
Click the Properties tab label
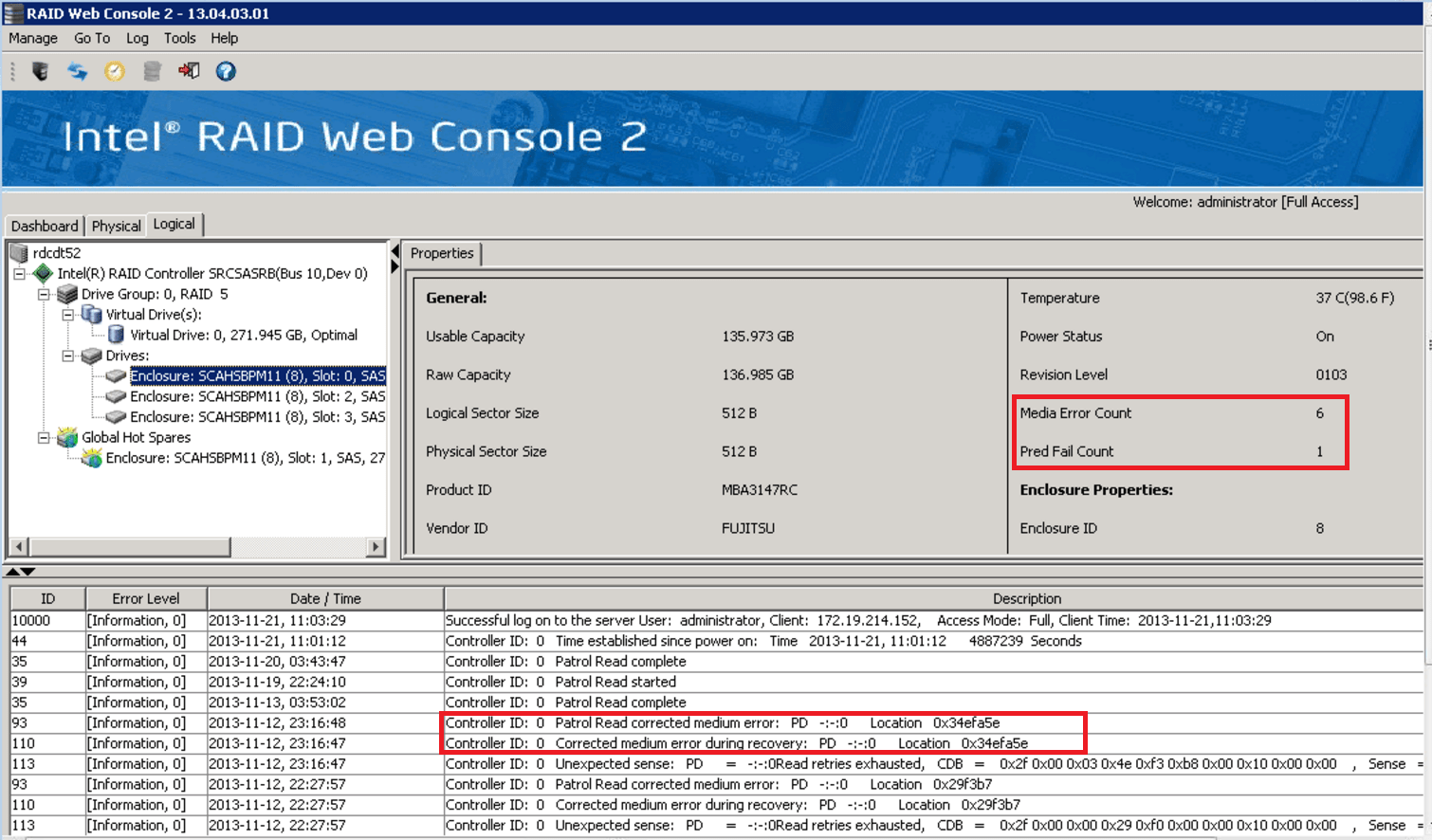[442, 253]
